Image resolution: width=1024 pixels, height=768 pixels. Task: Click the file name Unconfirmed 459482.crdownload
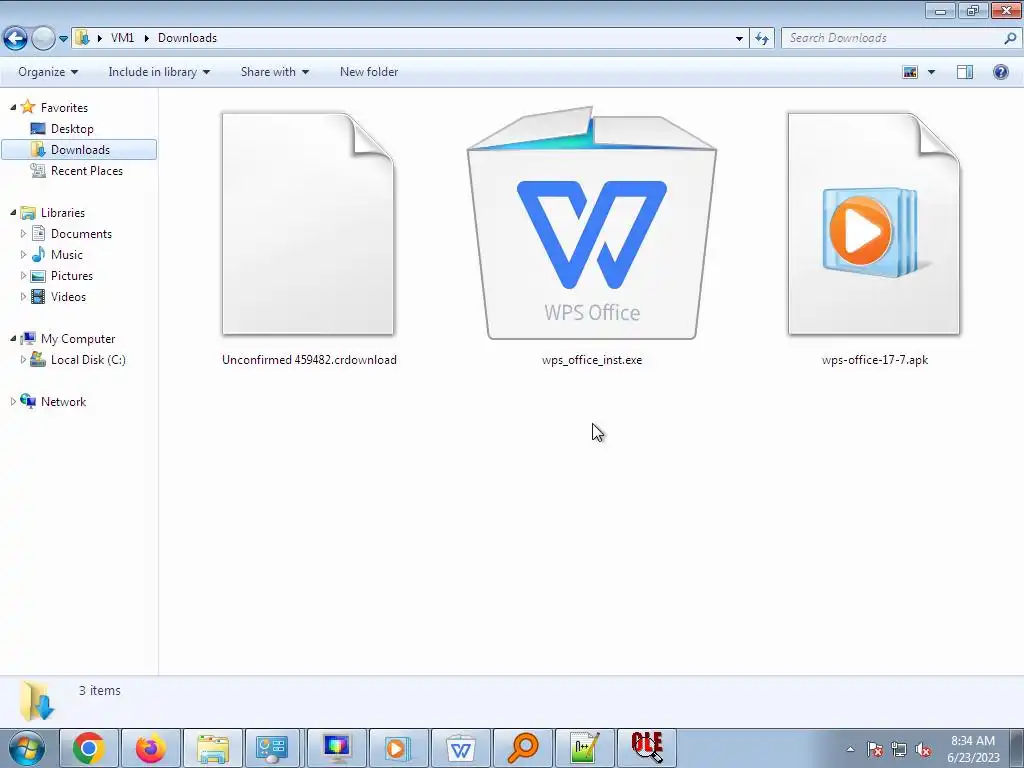click(x=310, y=360)
